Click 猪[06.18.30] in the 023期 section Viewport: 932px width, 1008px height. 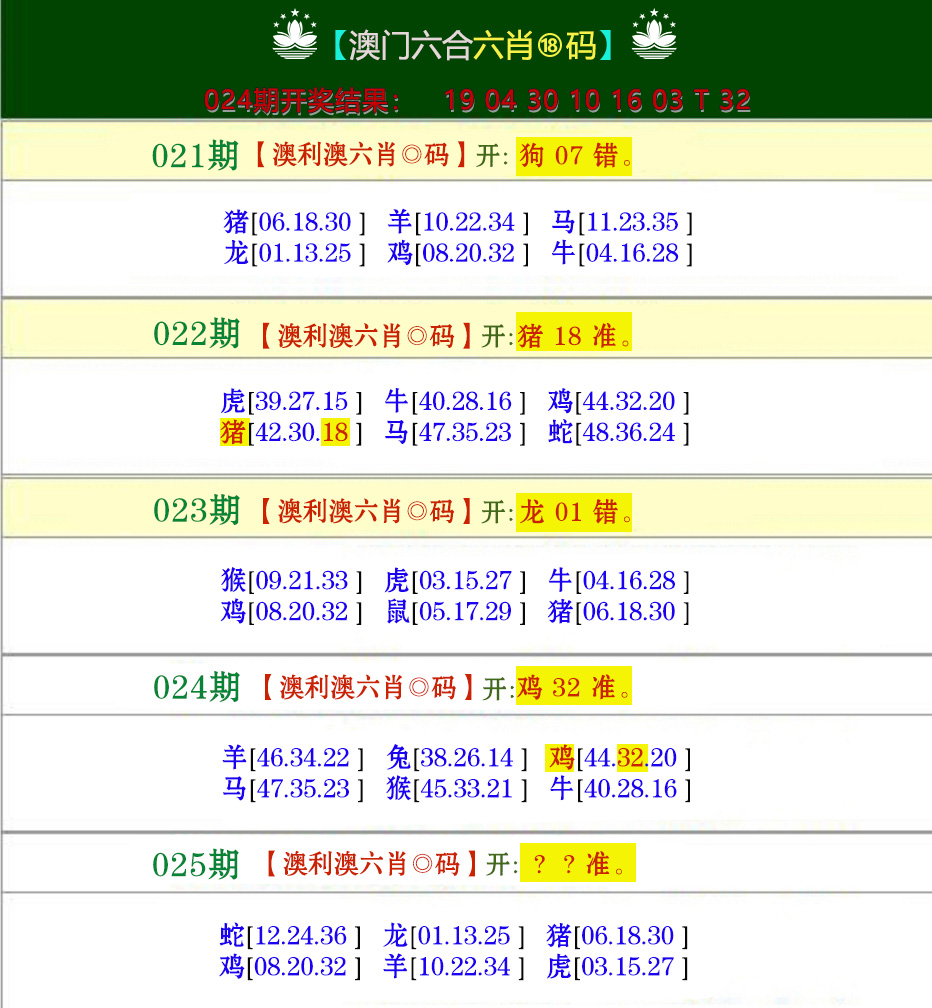[619, 612]
